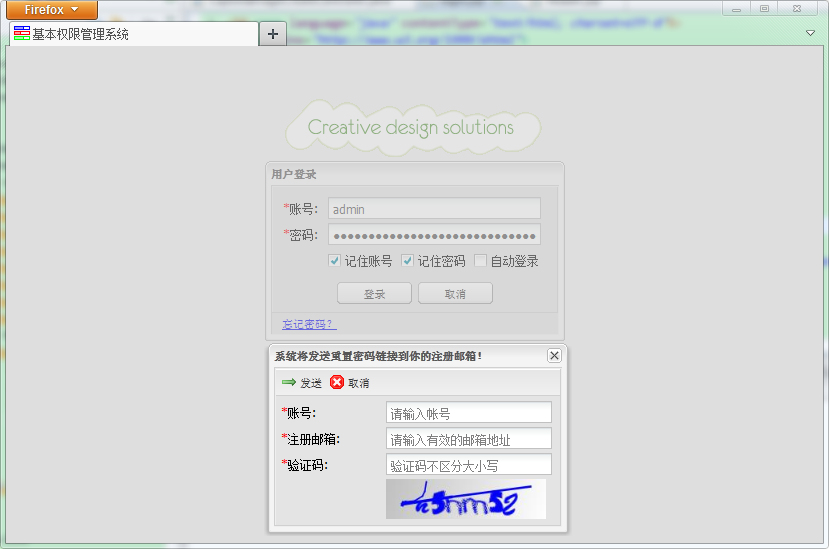Image resolution: width=829 pixels, height=549 pixels.
Task: Maximize the Firefox window
Action: click(x=764, y=8)
